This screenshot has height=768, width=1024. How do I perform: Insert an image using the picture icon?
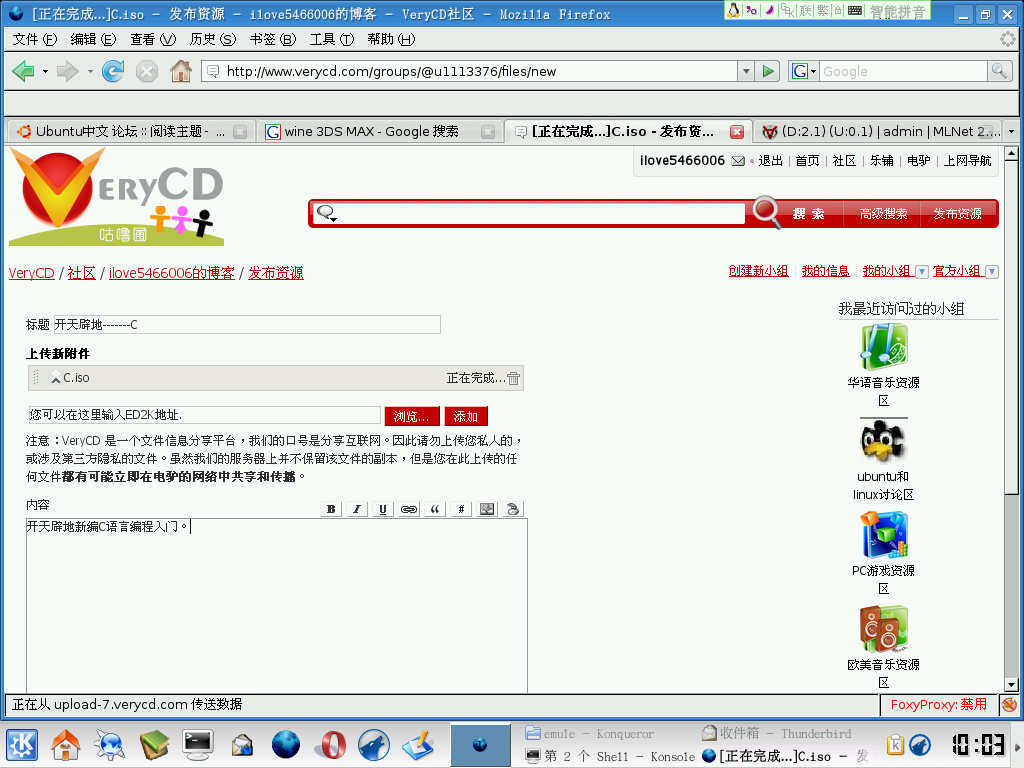click(x=487, y=509)
